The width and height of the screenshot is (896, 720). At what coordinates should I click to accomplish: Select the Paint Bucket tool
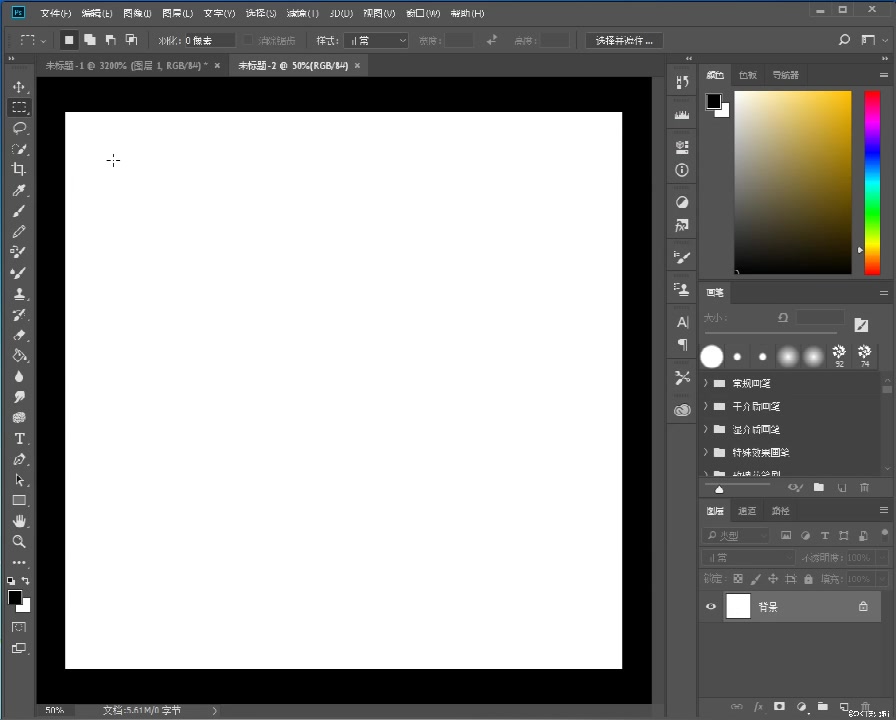(x=19, y=355)
